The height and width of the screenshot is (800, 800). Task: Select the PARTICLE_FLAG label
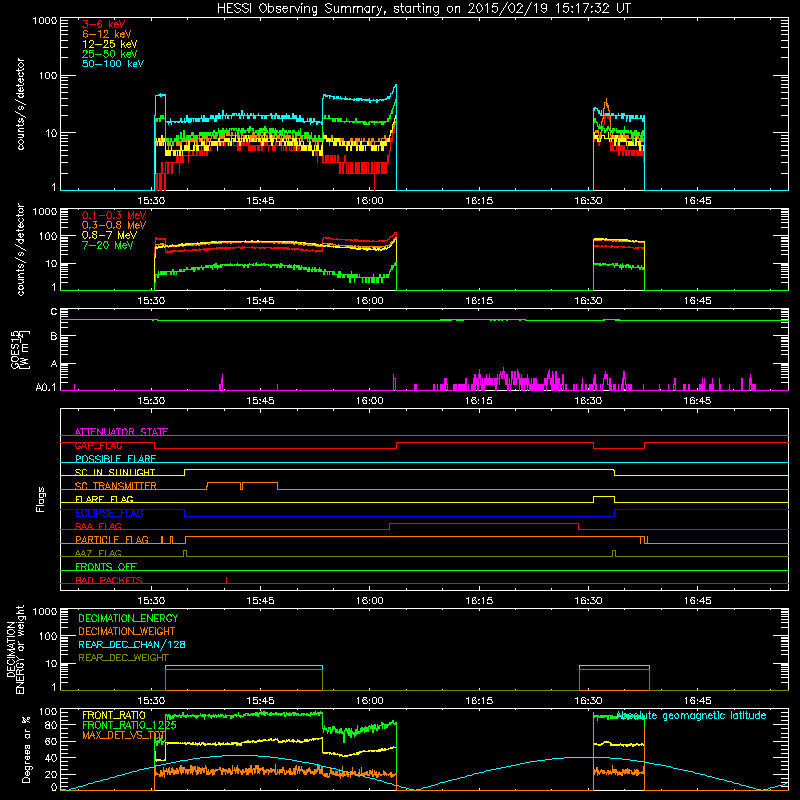tap(112, 540)
